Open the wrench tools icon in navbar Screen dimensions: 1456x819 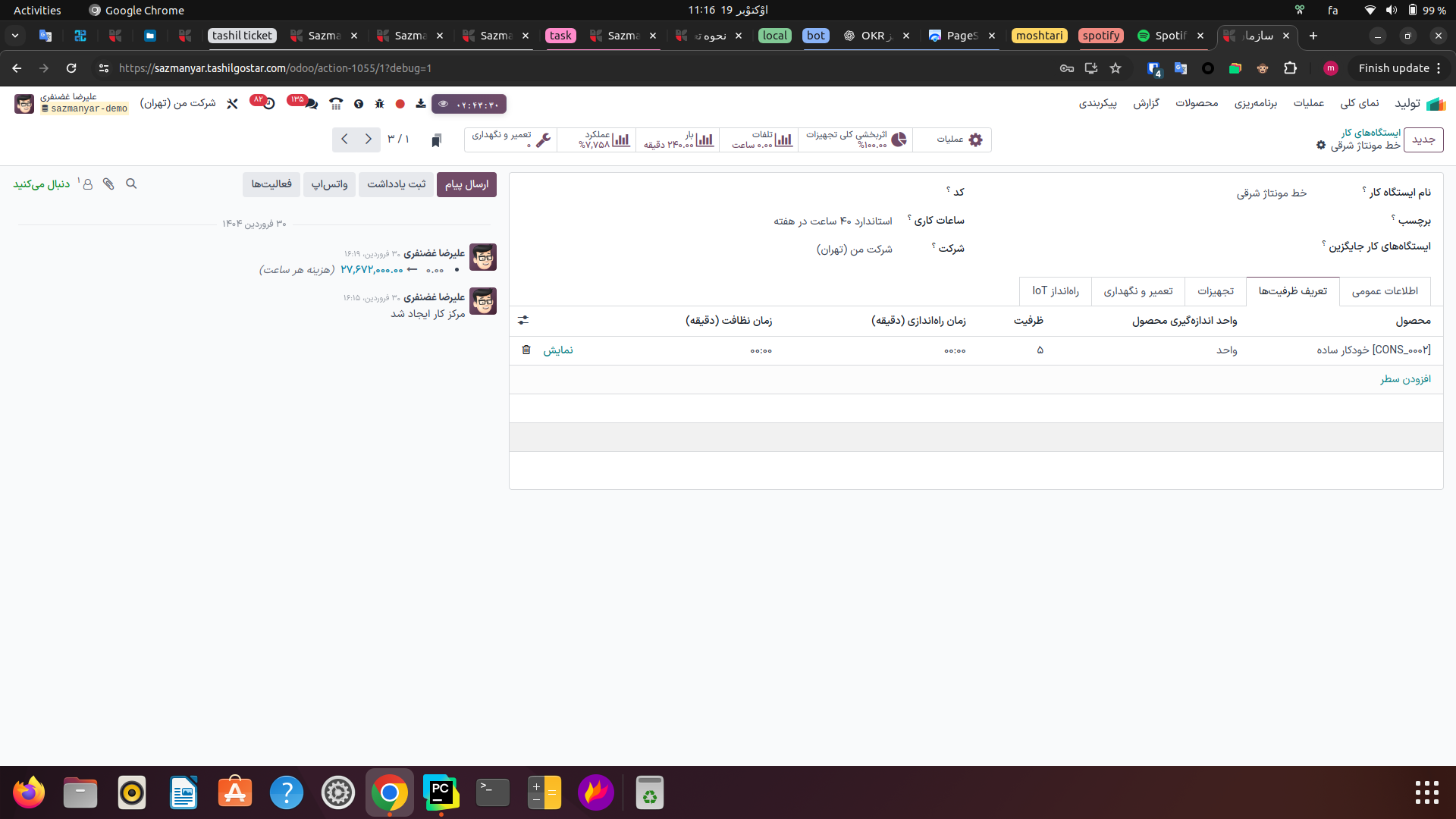click(x=232, y=104)
